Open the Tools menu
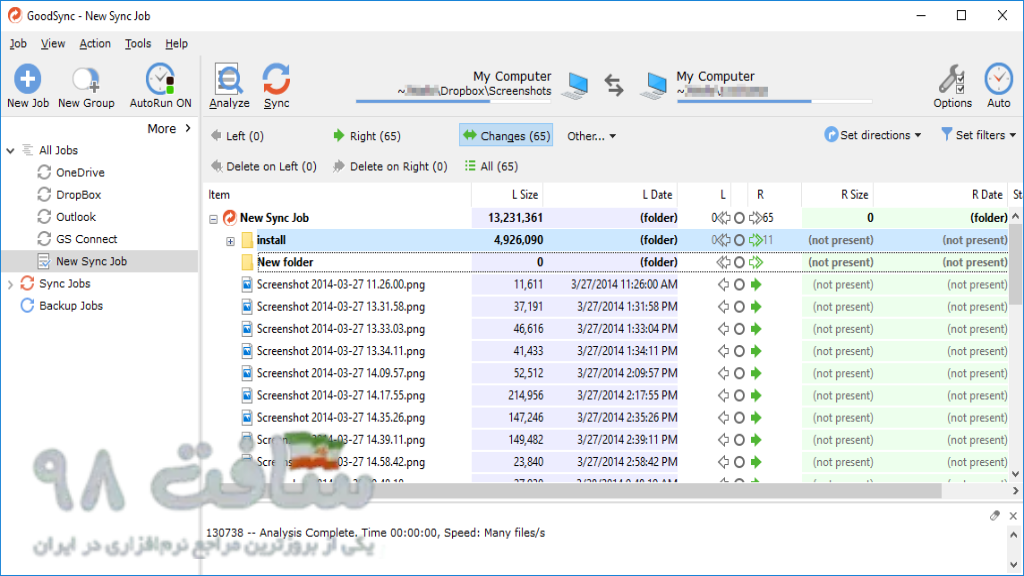Screen dimensions: 1024x576 click(138, 44)
